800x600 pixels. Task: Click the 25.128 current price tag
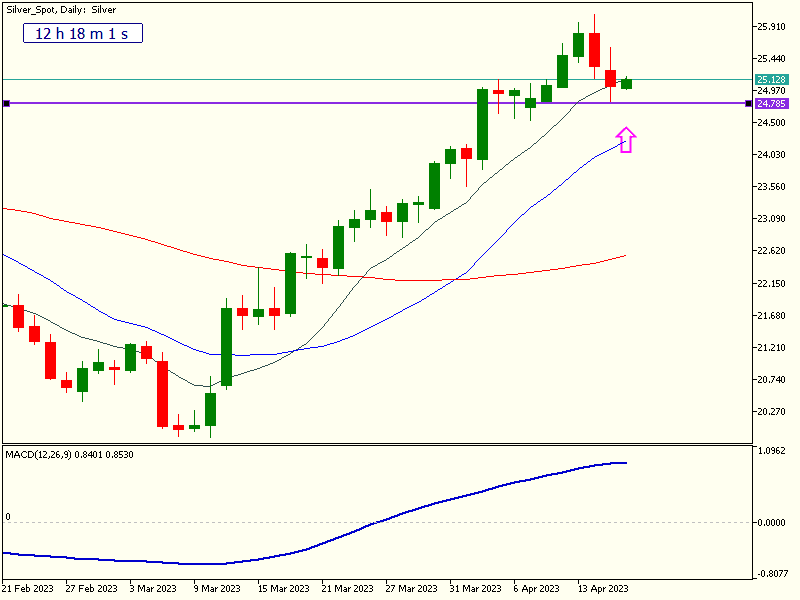[771, 79]
